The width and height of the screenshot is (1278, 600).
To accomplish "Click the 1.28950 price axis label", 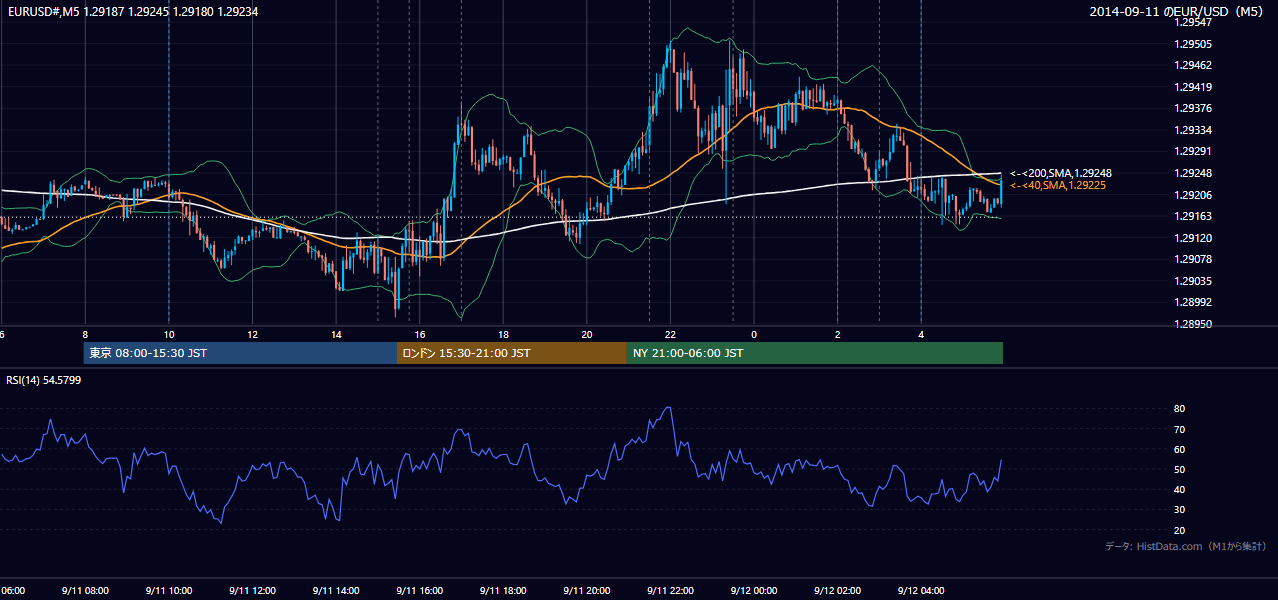I will (1194, 324).
